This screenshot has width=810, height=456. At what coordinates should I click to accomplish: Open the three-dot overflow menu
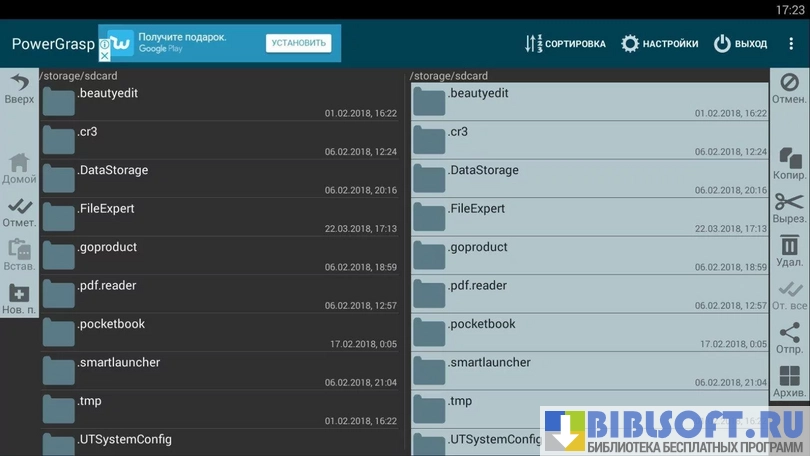click(791, 44)
